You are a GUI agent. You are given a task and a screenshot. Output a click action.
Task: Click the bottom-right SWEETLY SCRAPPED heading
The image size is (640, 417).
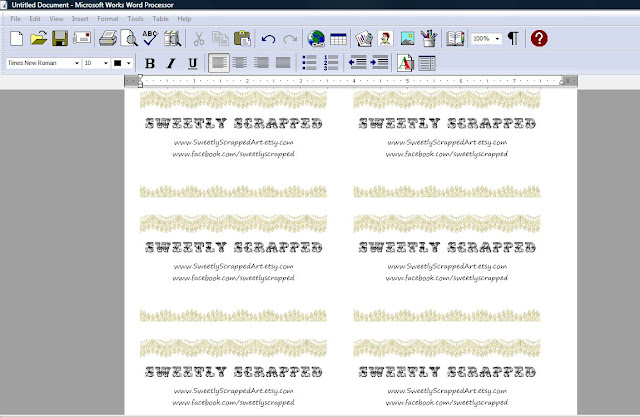coord(447,372)
